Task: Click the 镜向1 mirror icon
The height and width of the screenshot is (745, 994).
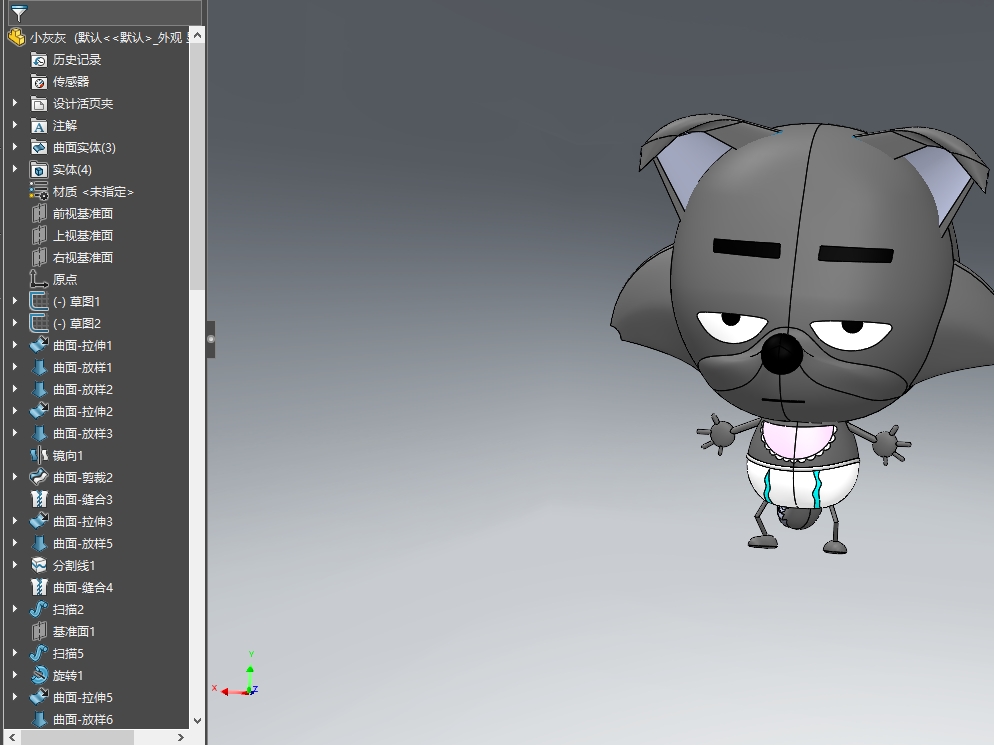Action: pos(39,455)
